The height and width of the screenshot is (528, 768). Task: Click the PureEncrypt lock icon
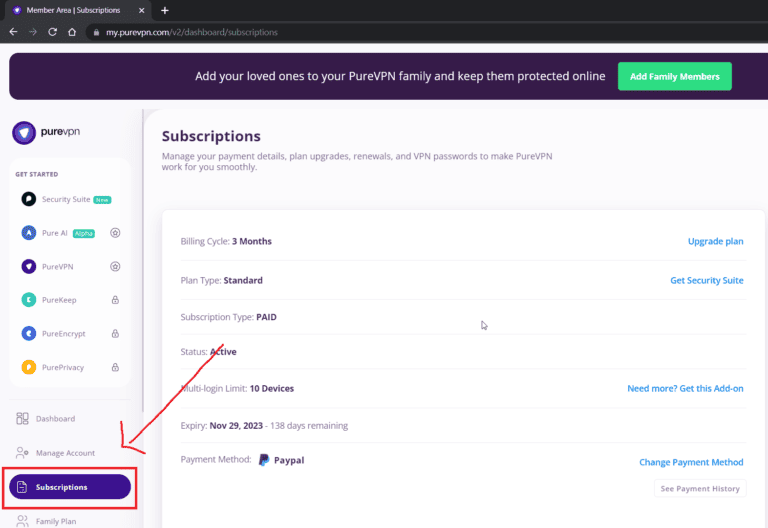click(x=115, y=334)
